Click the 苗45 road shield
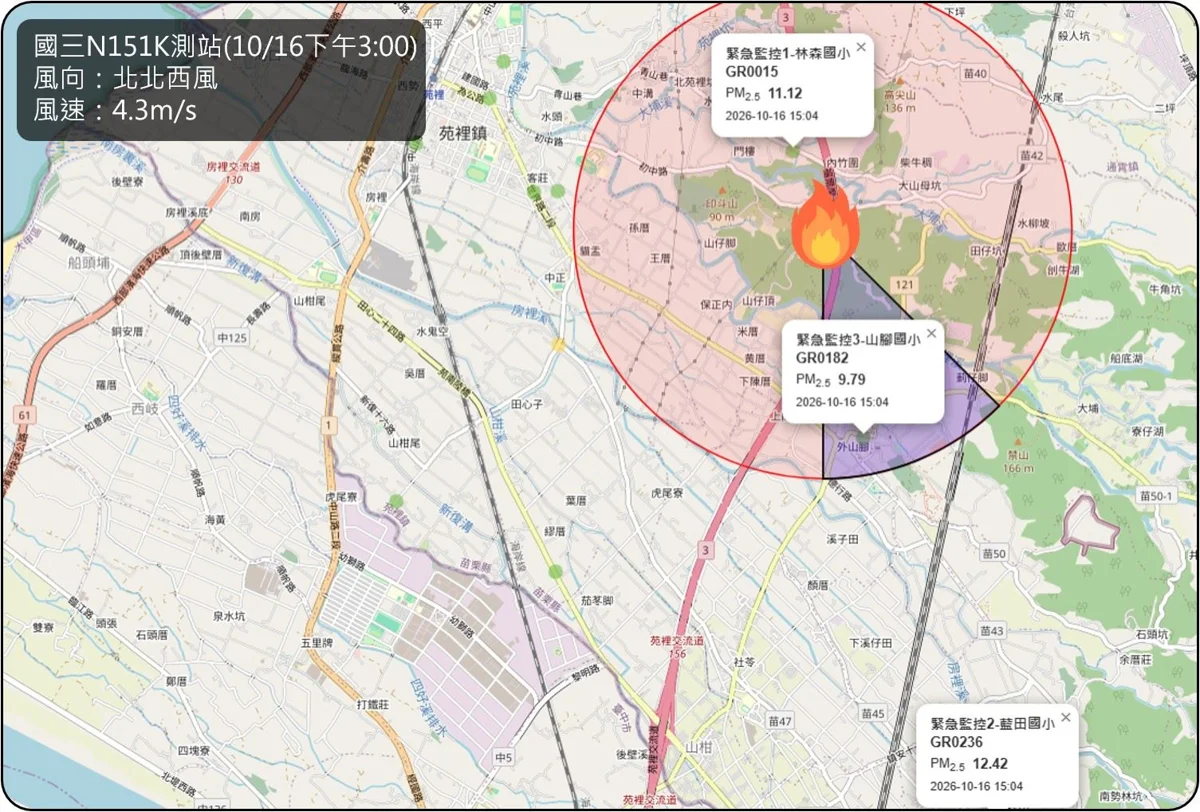 873,713
